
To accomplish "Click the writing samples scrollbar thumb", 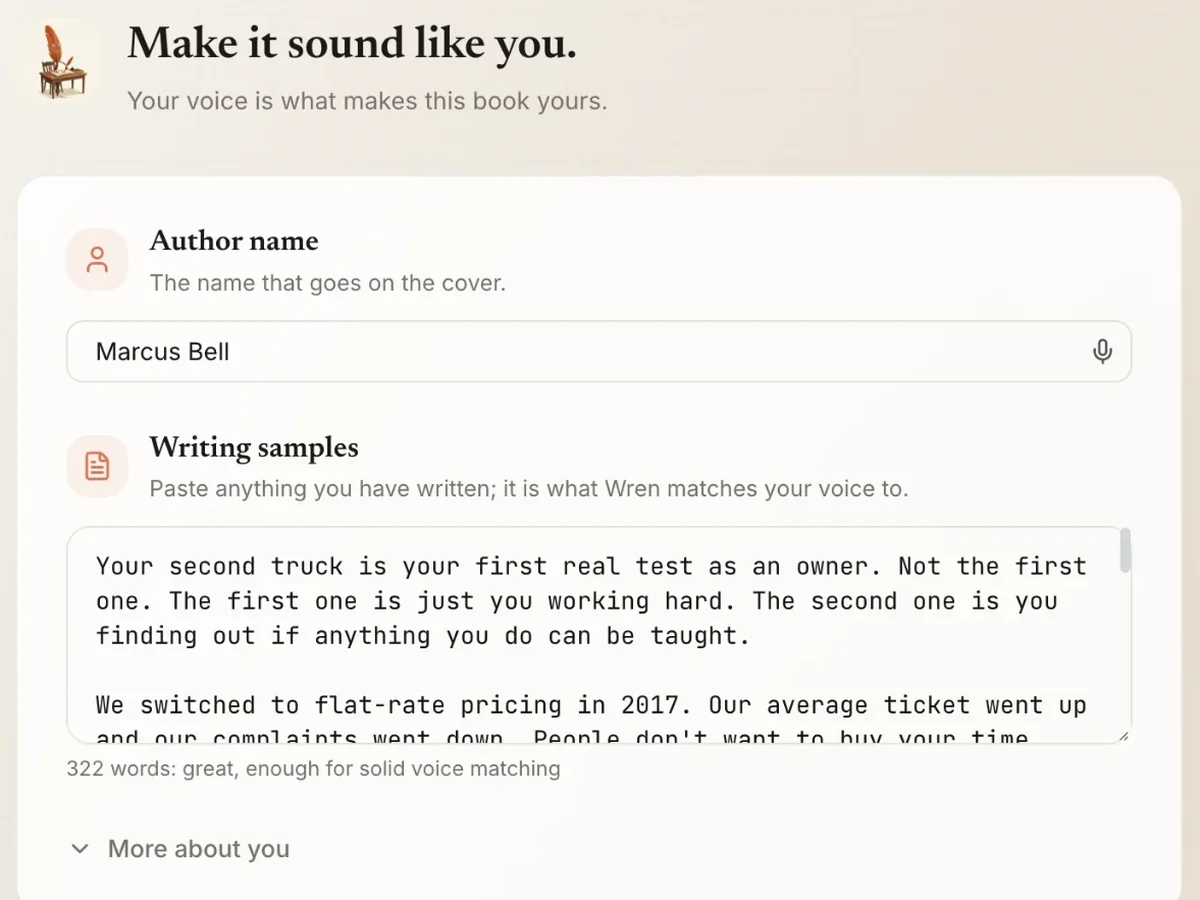I will (1125, 551).
